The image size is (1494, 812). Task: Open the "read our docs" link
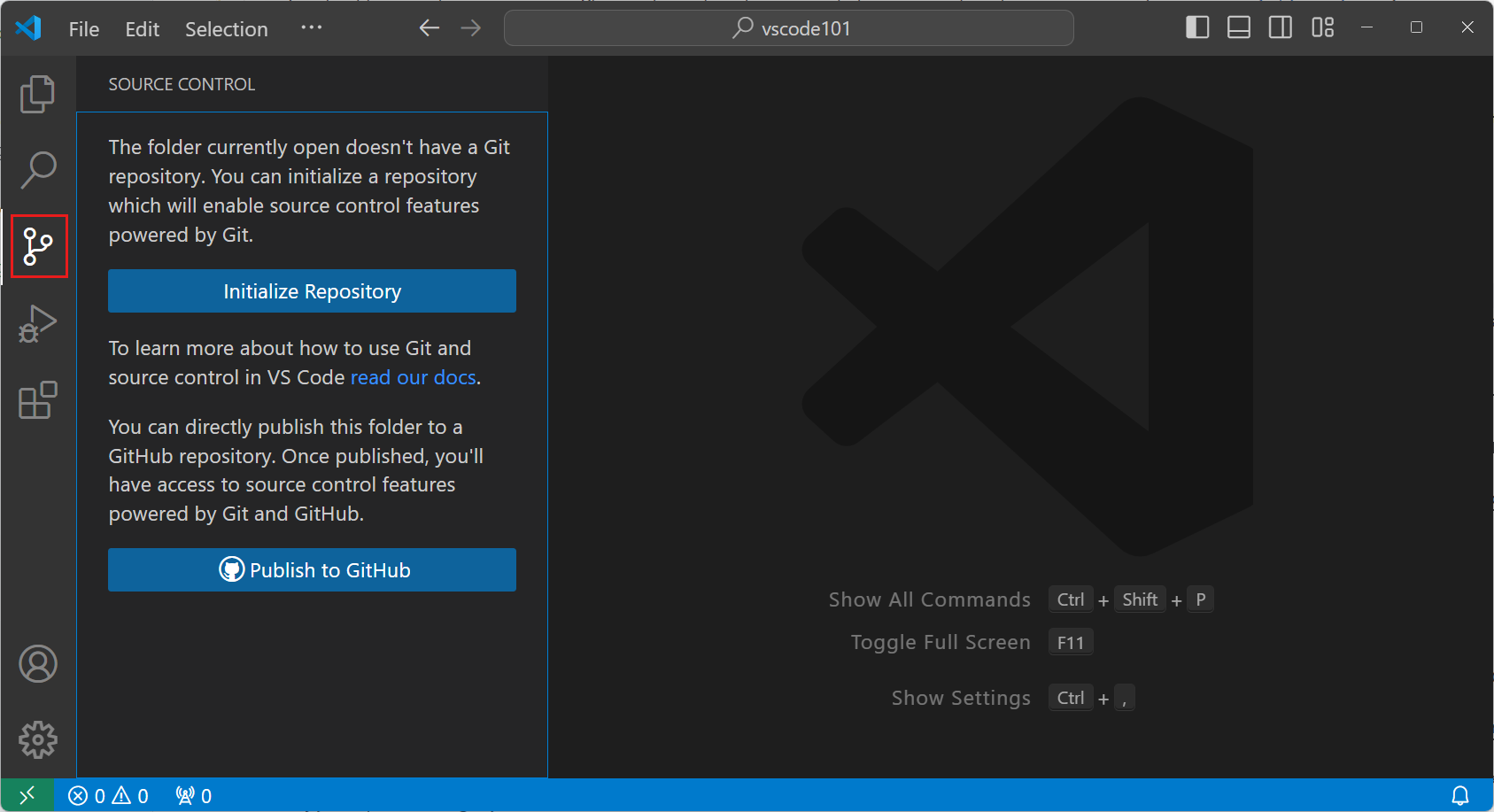413,376
